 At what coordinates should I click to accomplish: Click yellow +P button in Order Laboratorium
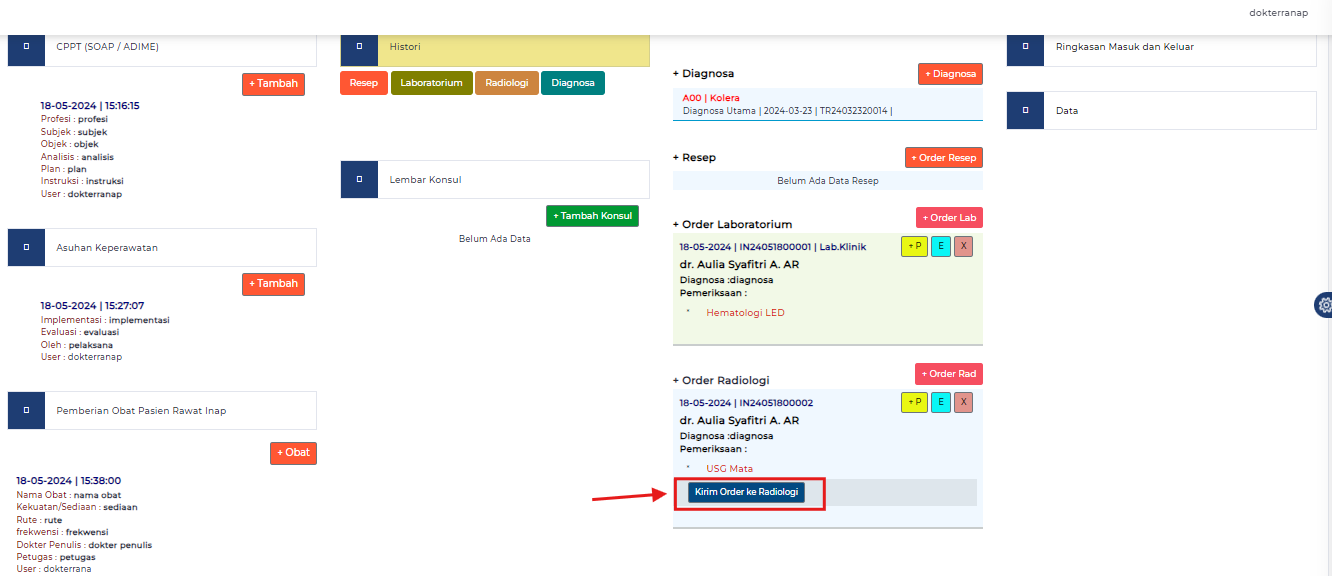pyautogui.click(x=914, y=247)
